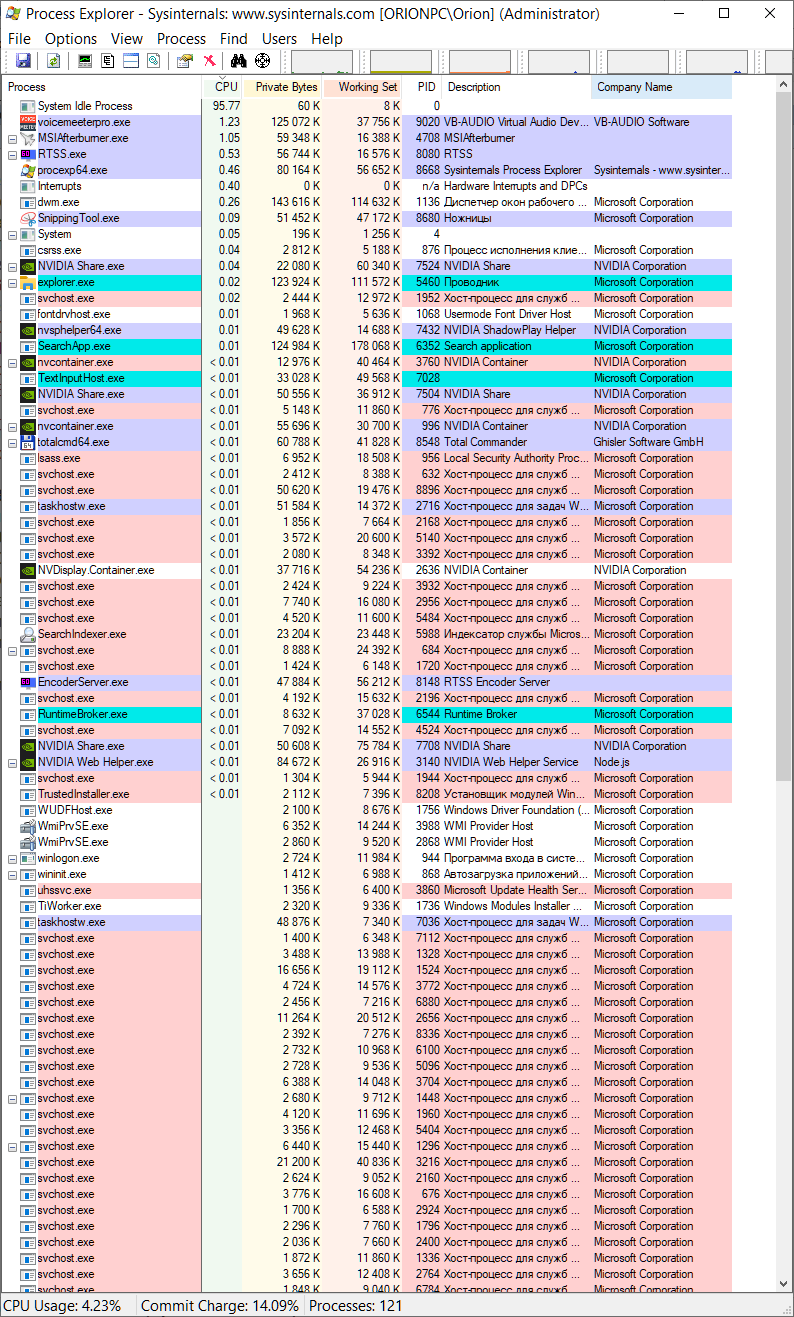Click the MSIAfterburner.exe process icon
Viewport: 794px width, 1317px height.
(x=28, y=138)
